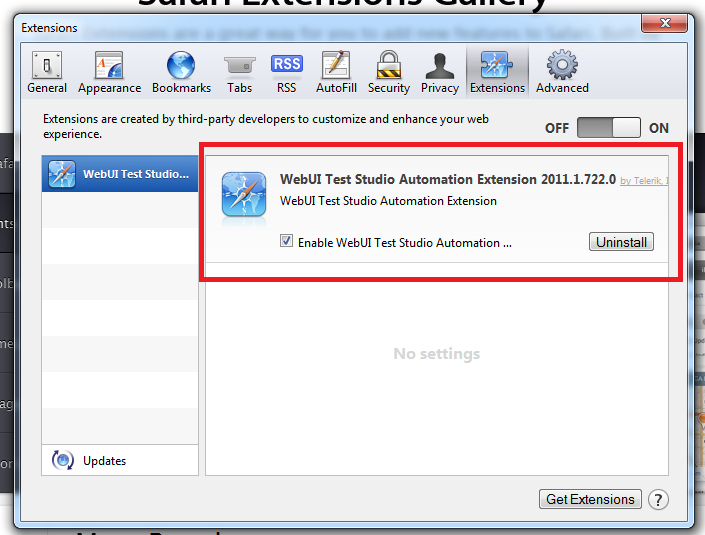This screenshot has height=535, width=705.
Task: Close the Extensions preferences window
Action: pos(664,23)
